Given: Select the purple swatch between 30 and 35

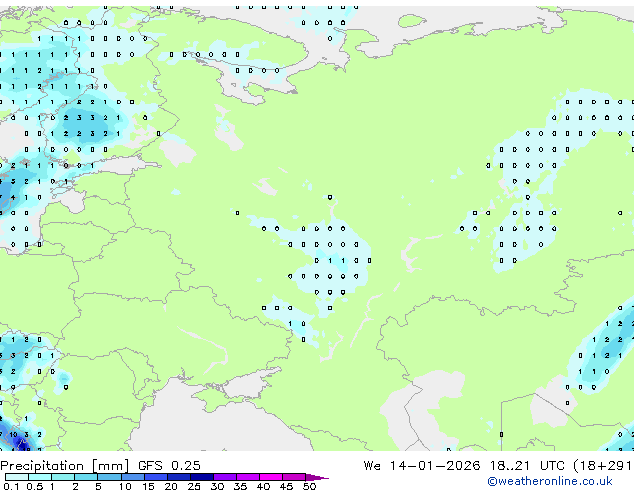Looking at the screenshot, I should pos(225,477).
